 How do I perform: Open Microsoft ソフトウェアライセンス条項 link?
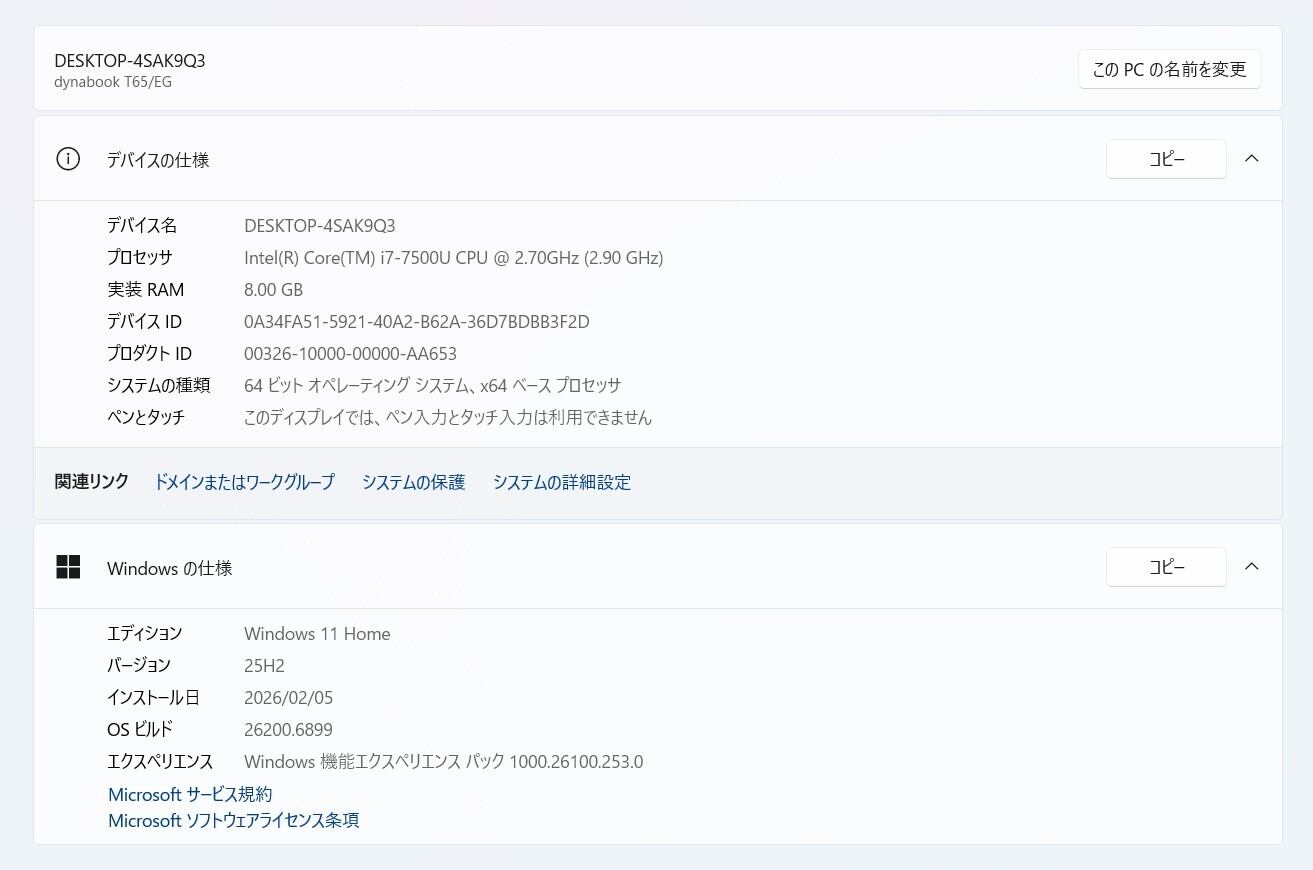(x=233, y=820)
